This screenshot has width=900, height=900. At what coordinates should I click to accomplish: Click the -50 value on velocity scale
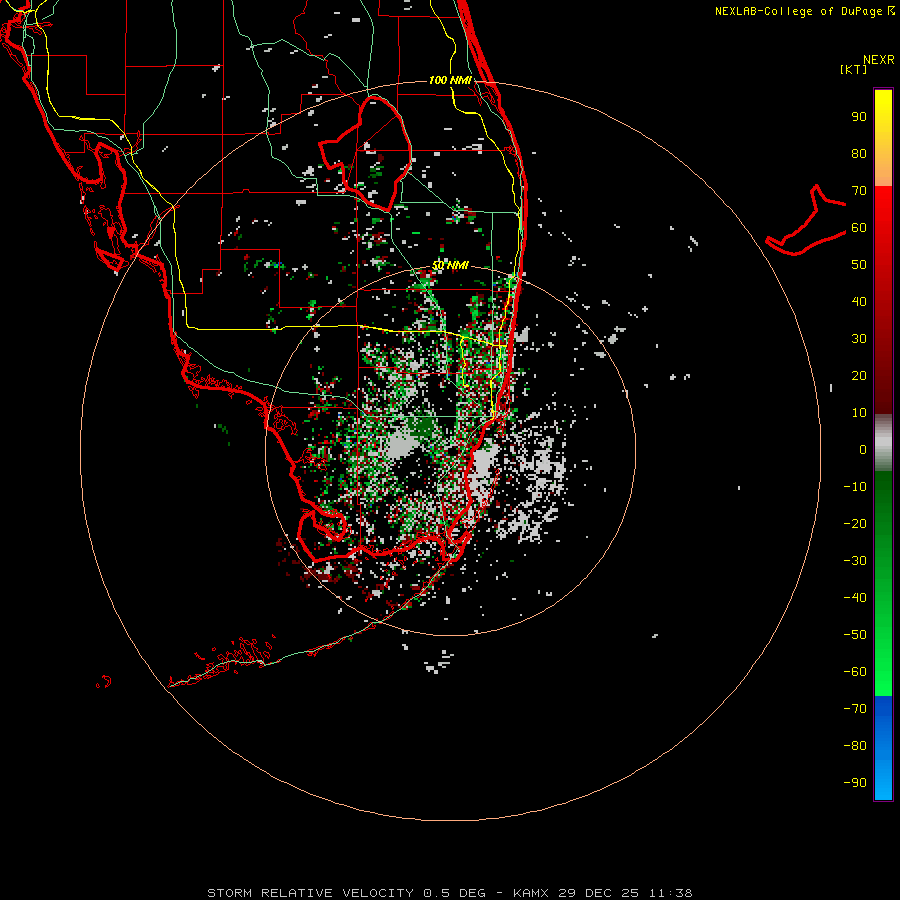[855, 635]
